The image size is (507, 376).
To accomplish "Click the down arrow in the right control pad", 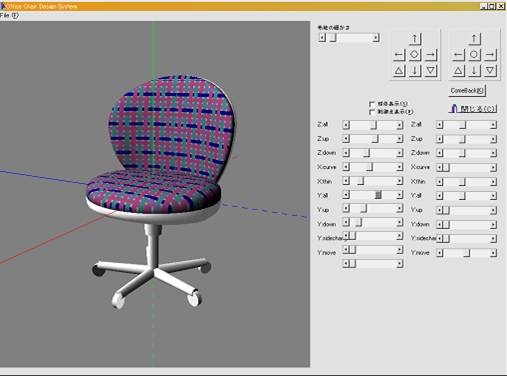I will (x=474, y=71).
